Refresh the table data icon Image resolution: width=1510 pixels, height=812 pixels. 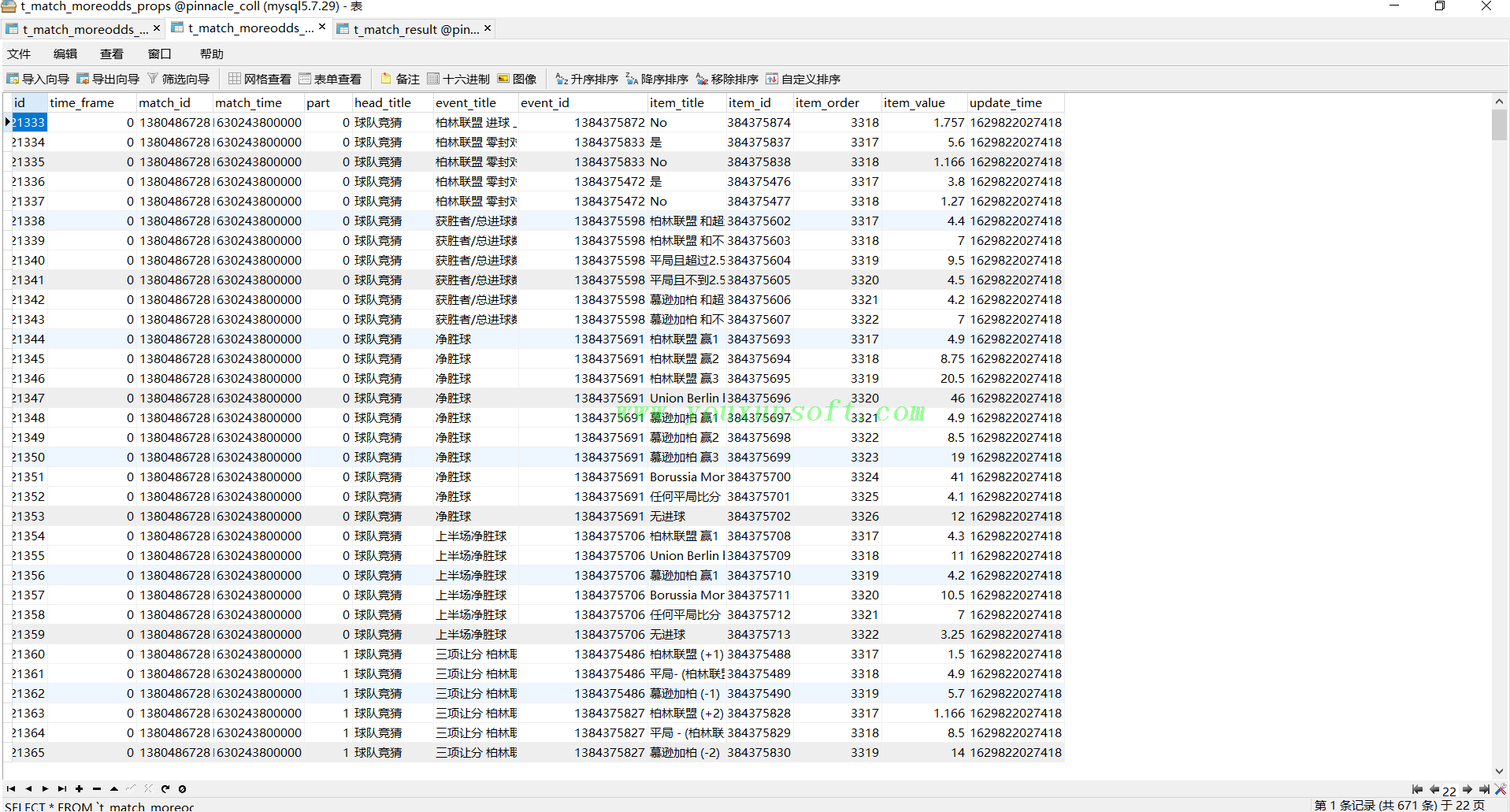[x=165, y=788]
